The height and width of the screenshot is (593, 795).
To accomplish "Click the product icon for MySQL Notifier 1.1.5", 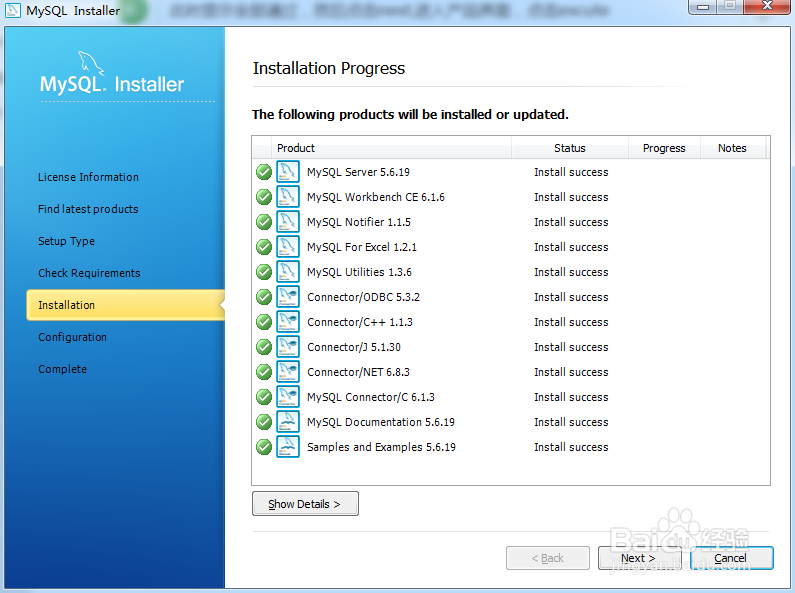I will (x=287, y=222).
